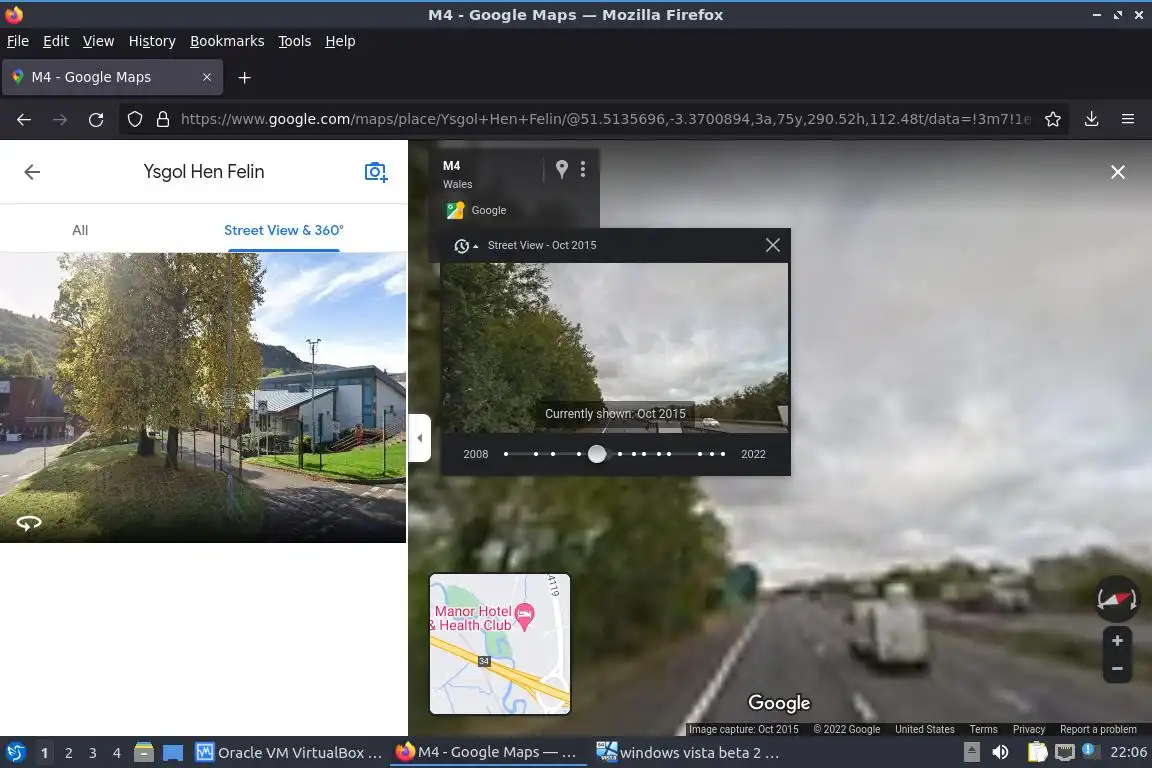Viewport: 1152px width, 768px height.
Task: Click the clipboard tray icon
Action: [x=1037, y=752]
